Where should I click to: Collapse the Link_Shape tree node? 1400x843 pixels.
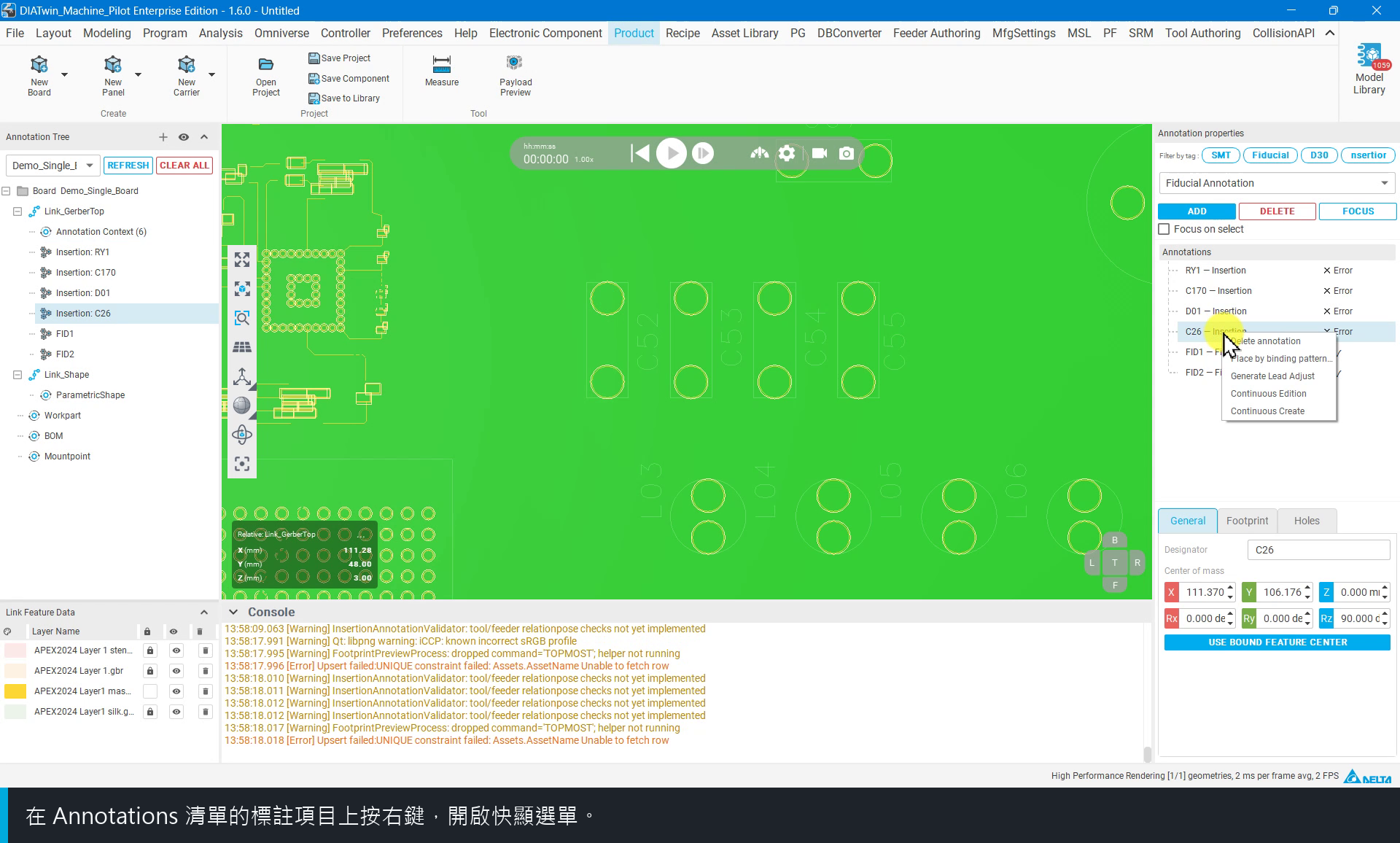point(17,375)
